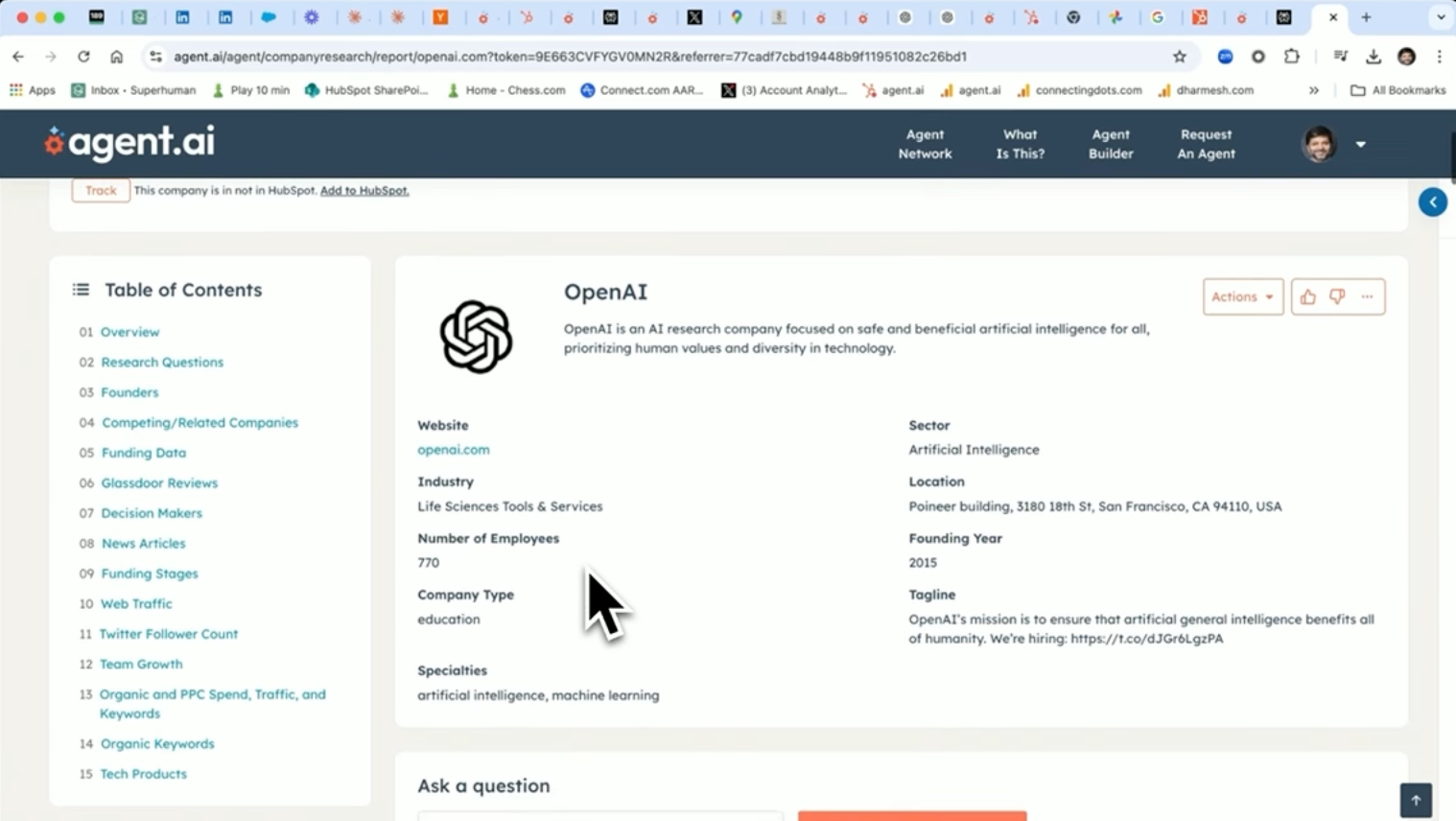1456x821 pixels.
Task: Open the dharmesh.com bookmark
Action: (x=1205, y=90)
